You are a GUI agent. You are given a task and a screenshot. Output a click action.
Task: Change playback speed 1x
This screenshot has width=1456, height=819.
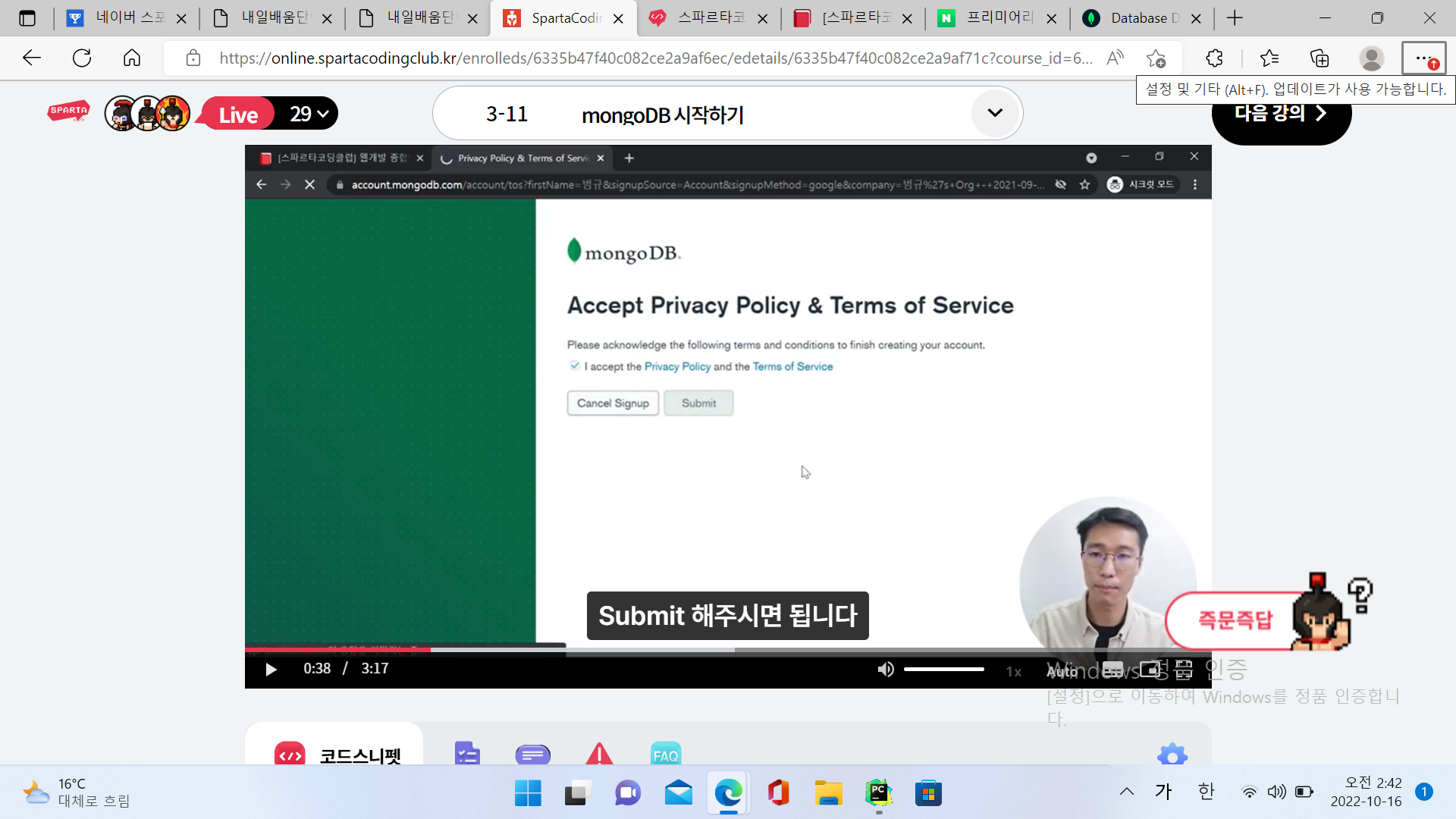1014,671
